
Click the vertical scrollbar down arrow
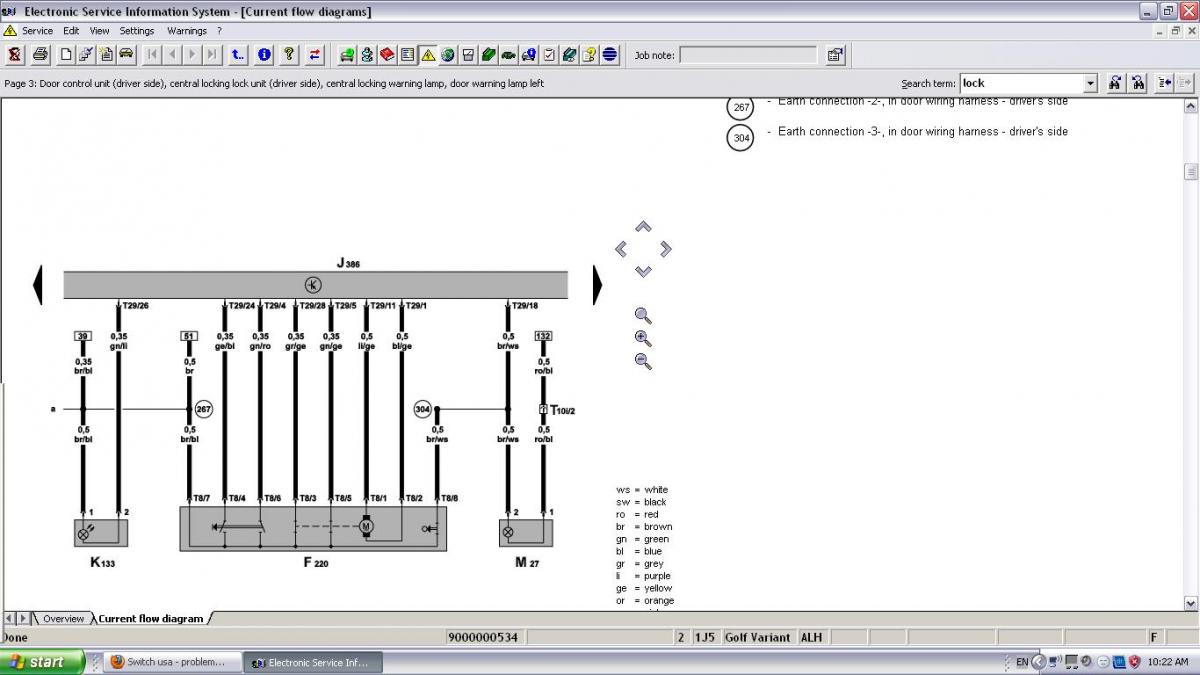coord(1190,603)
